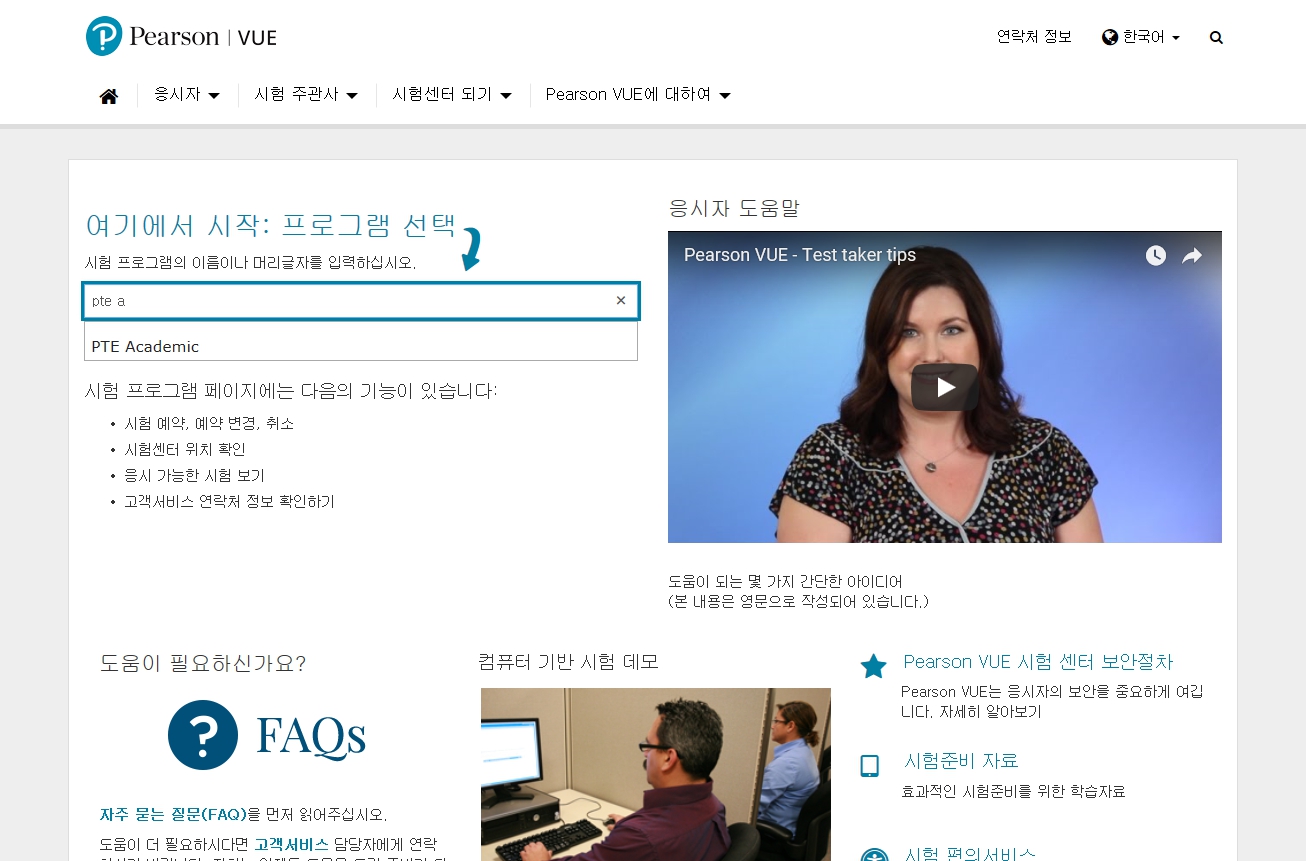Click the FAQs question mark icon

click(203, 735)
